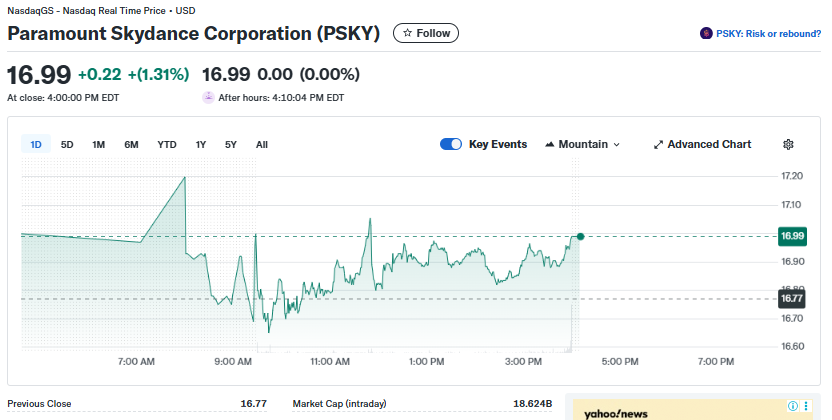Open 'PSKY: Risk or rebound?' link
The height and width of the screenshot is (420, 832).
click(768, 34)
